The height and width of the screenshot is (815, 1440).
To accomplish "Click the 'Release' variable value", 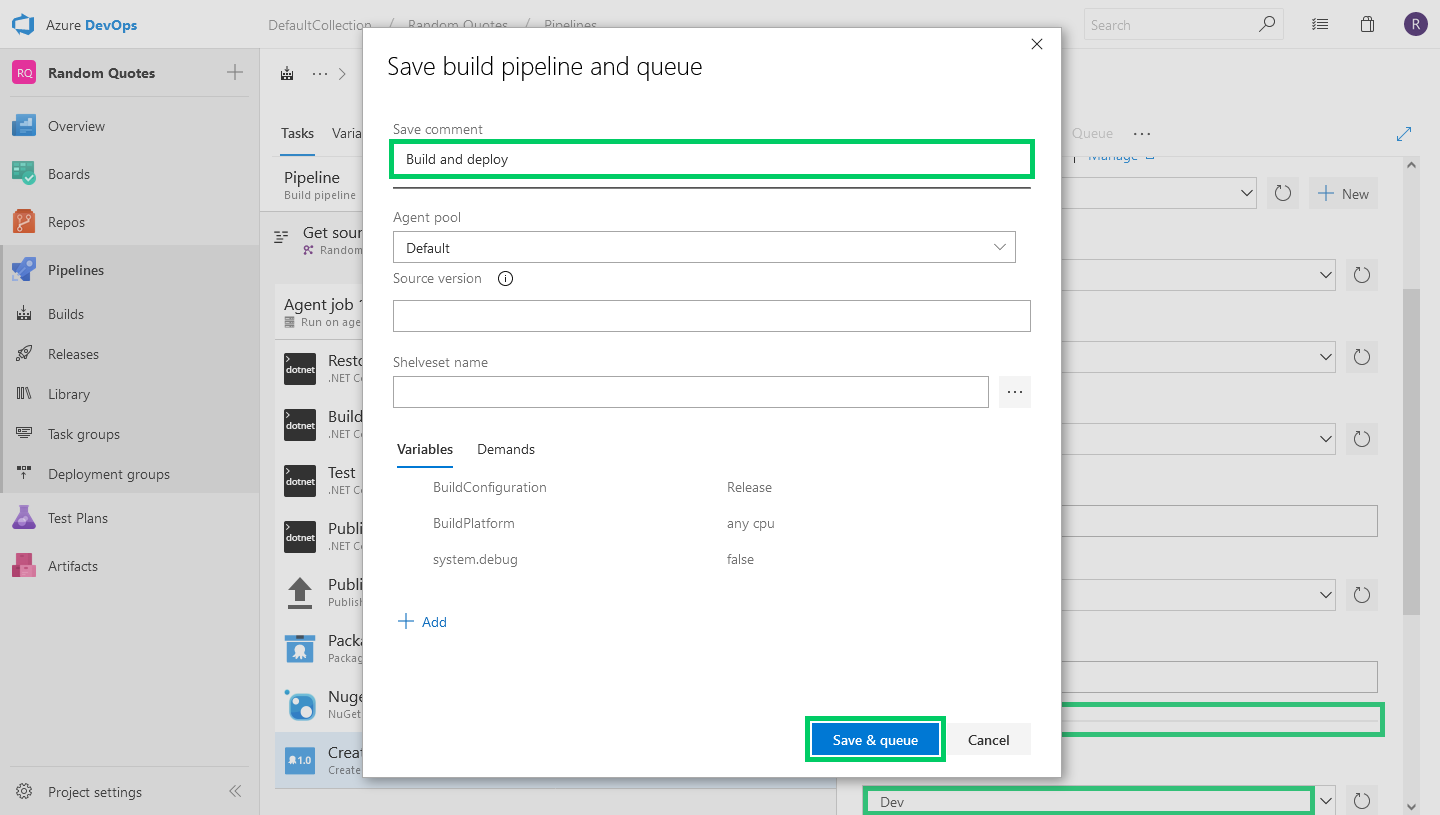I will tap(749, 488).
